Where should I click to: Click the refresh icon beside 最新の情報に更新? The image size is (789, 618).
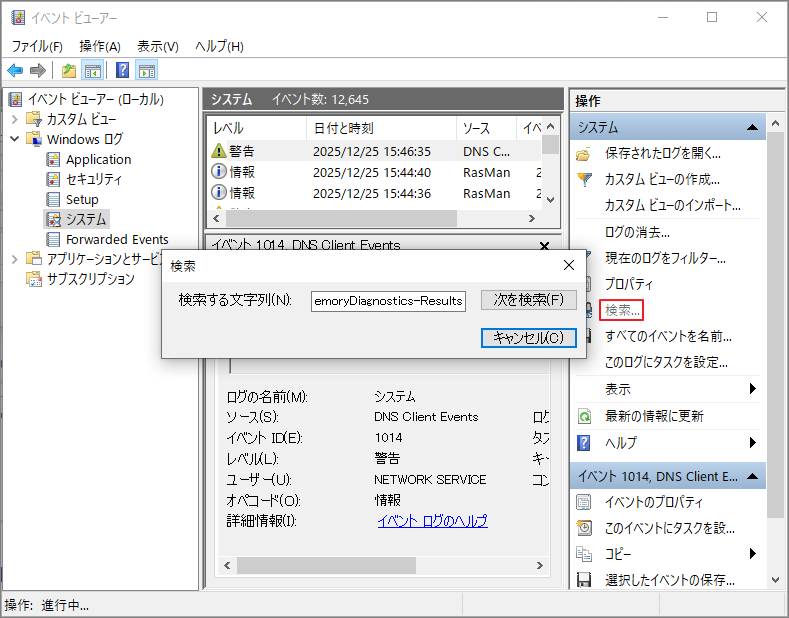pos(584,416)
